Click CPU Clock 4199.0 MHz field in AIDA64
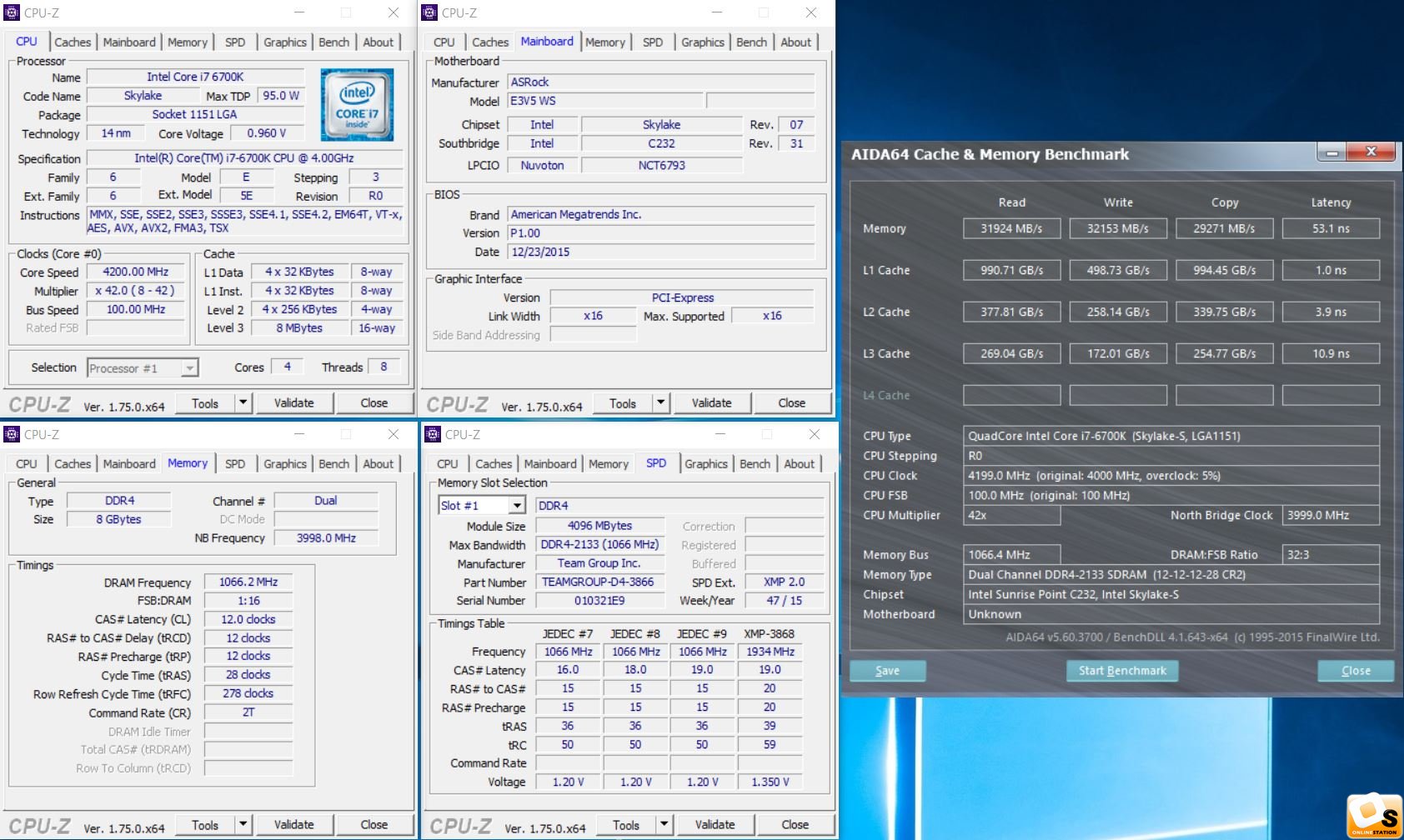 pos(1171,475)
